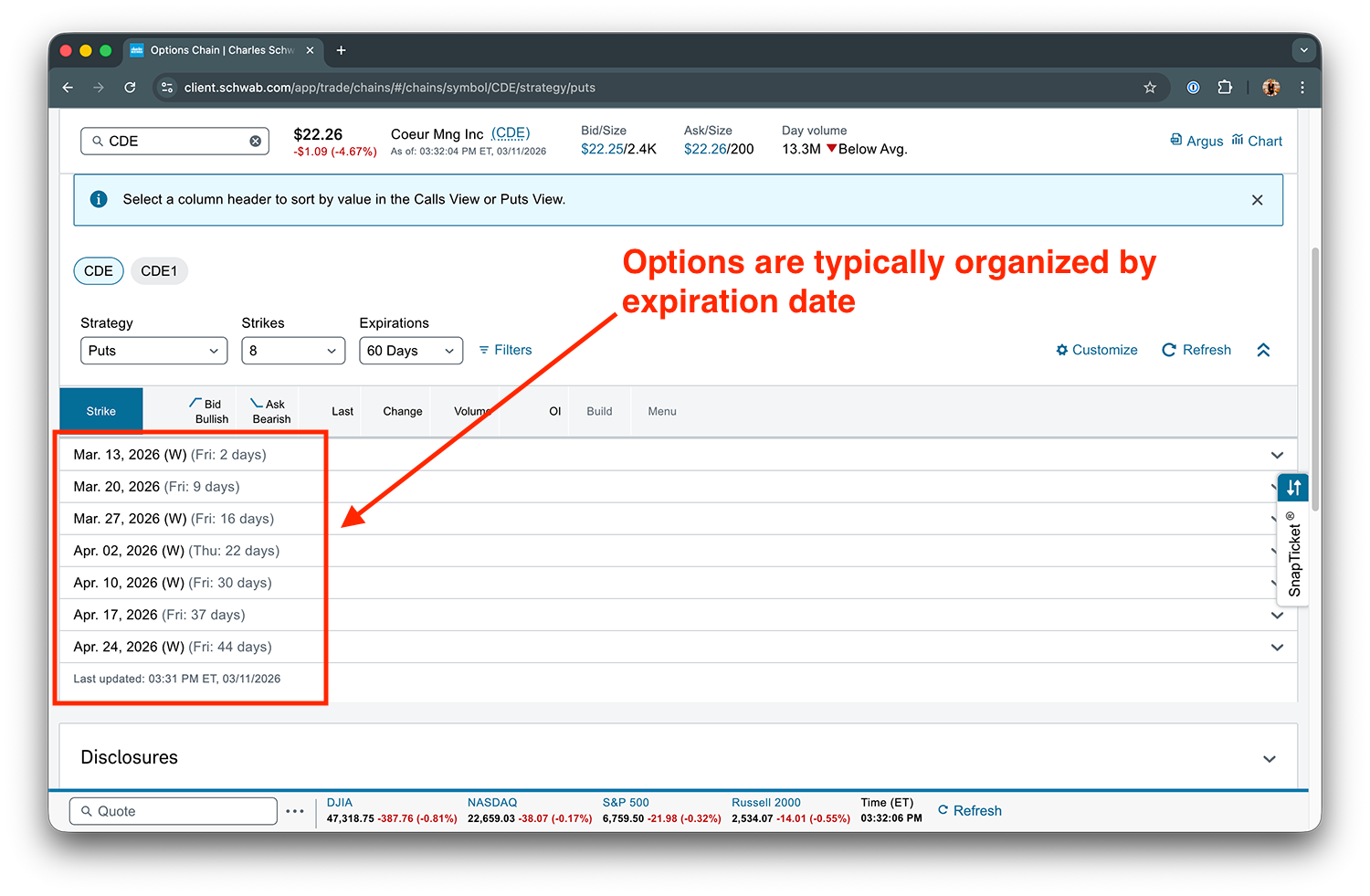Sort by the Change column header

coord(403,411)
